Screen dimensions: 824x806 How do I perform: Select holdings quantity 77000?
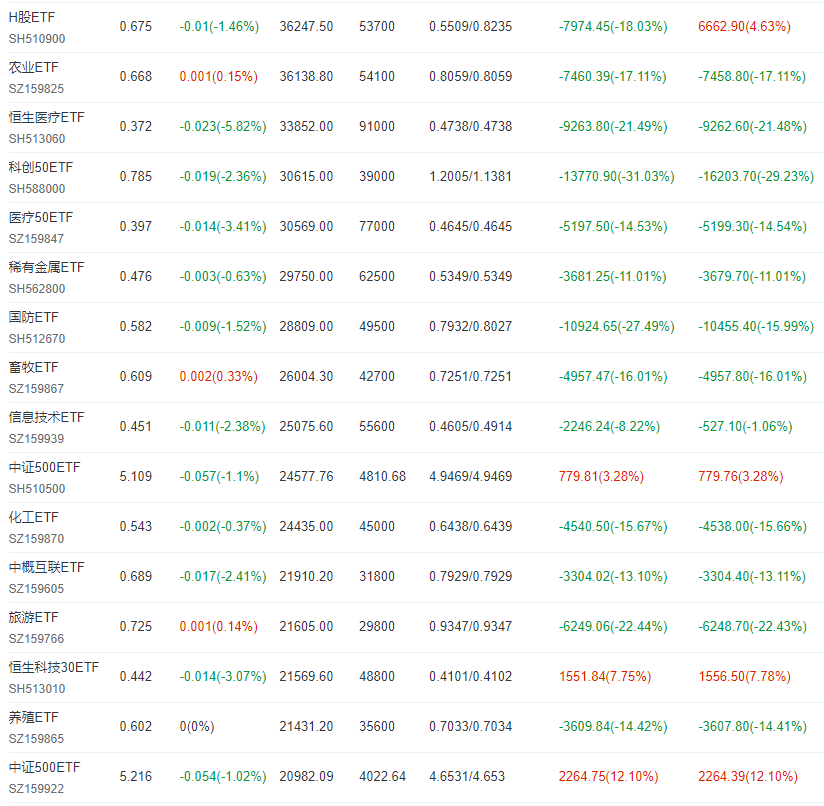[x=377, y=226]
